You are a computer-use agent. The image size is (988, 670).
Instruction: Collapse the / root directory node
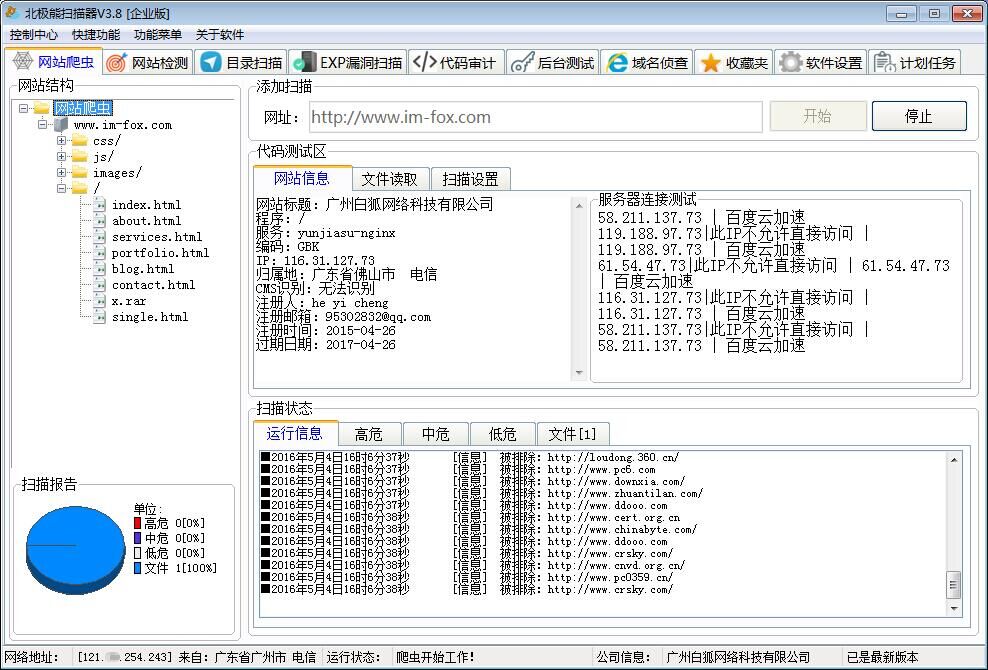pyautogui.click(x=61, y=188)
